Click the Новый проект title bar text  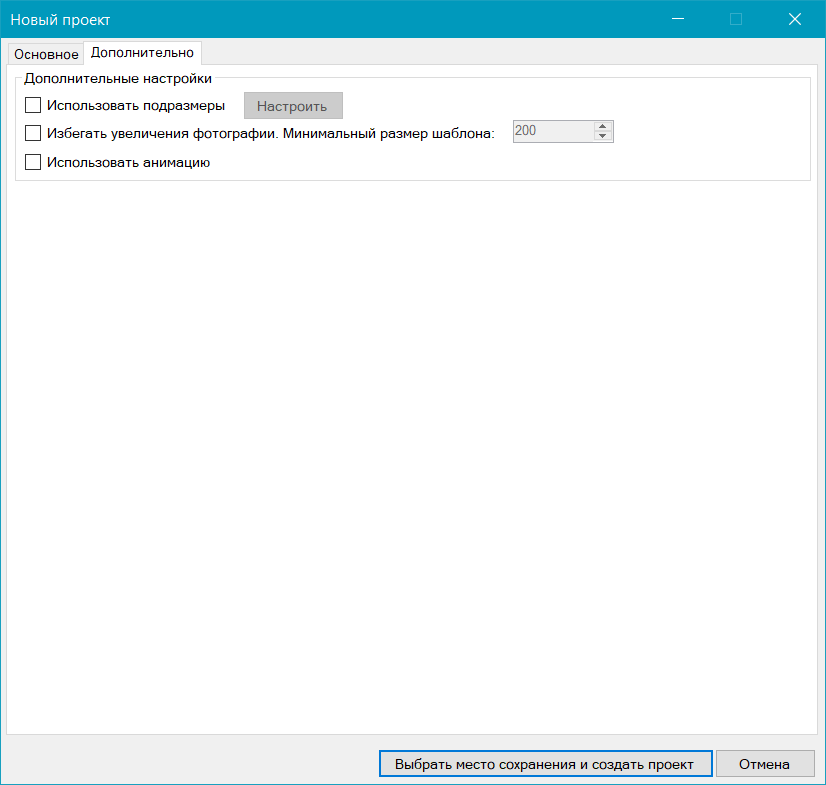(x=61, y=19)
